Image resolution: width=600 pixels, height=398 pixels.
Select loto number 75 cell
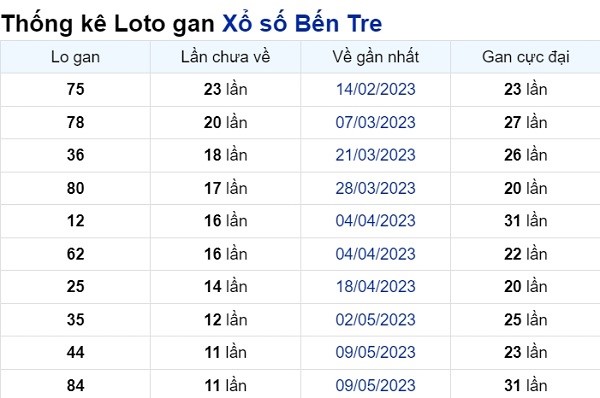tap(75, 89)
